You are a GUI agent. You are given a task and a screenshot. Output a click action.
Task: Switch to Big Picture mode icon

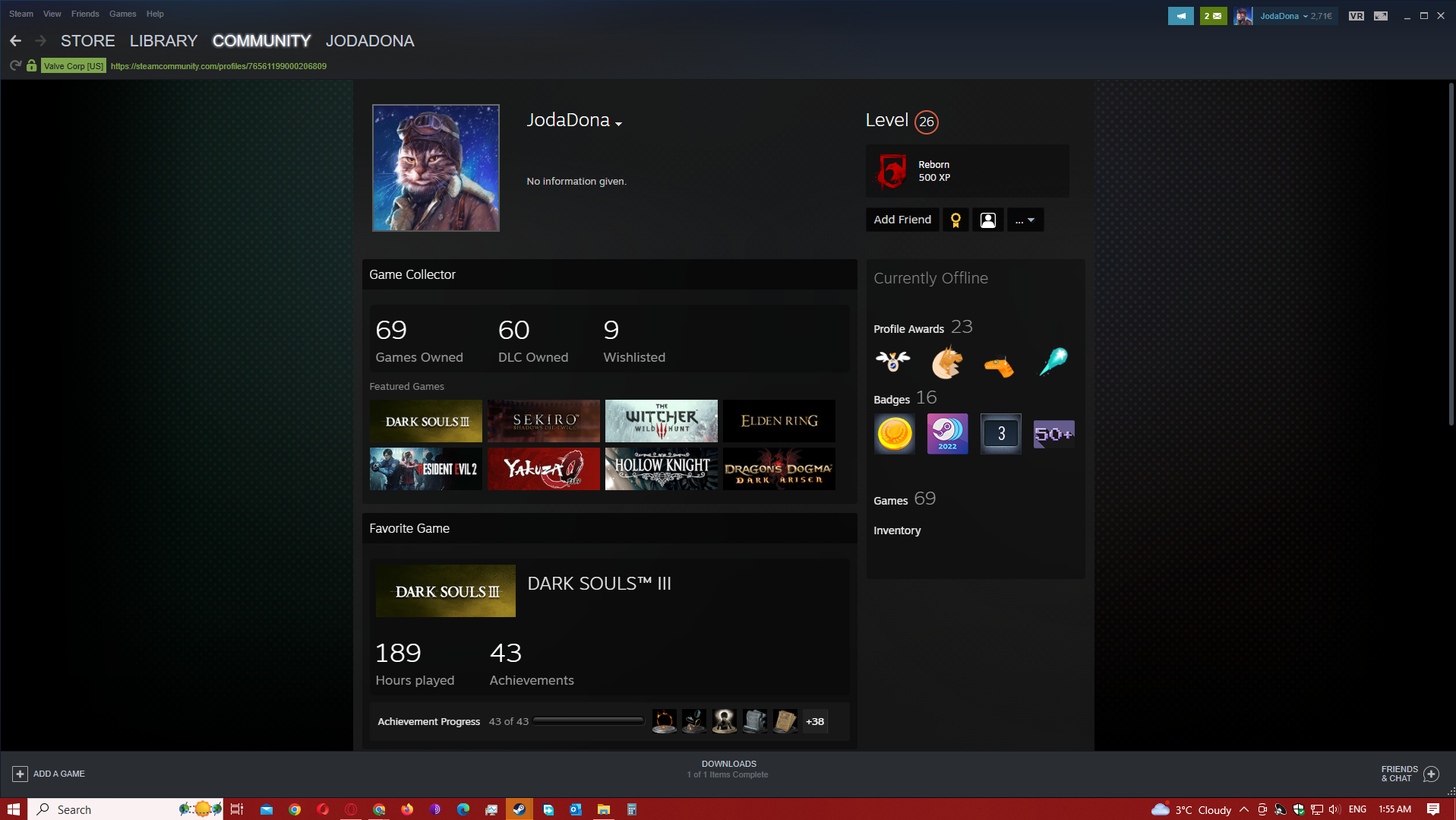pyautogui.click(x=1381, y=15)
